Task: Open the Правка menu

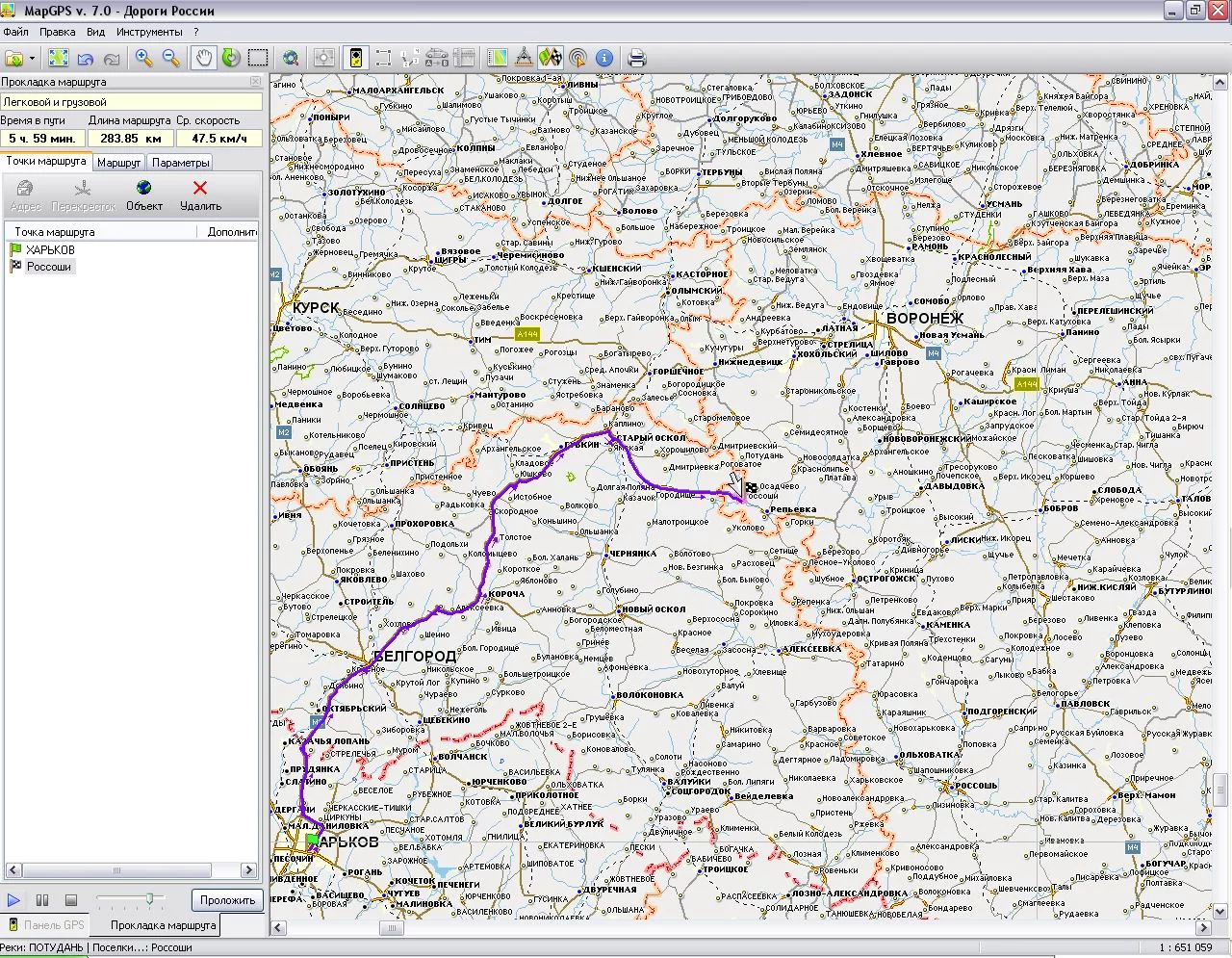Action: tap(58, 32)
